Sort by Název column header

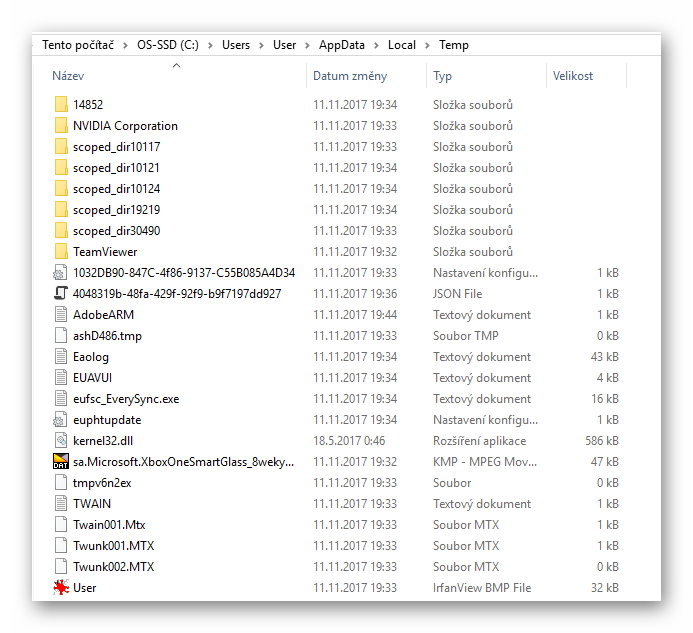pos(68,76)
